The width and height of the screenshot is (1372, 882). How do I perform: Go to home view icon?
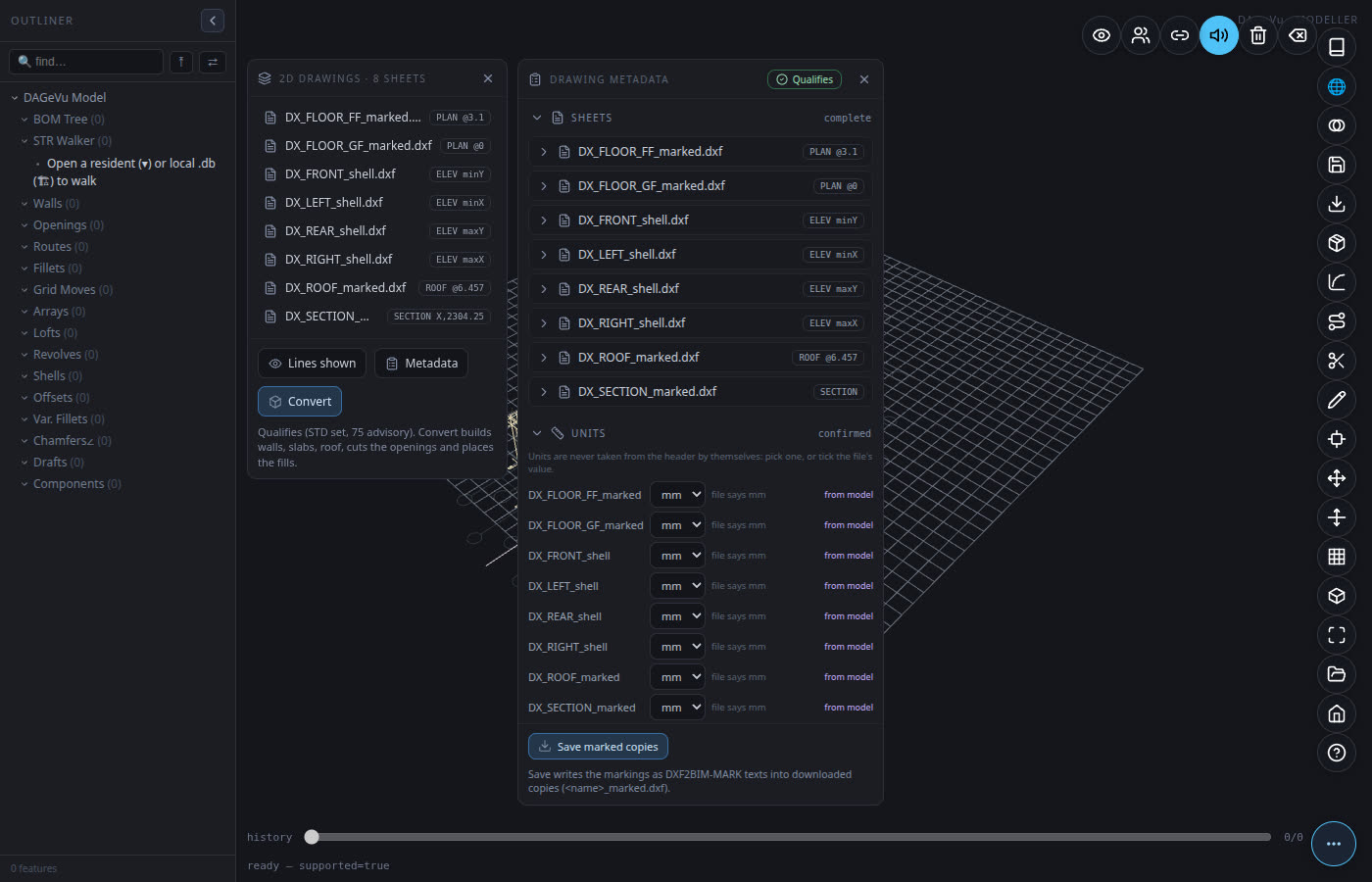(1337, 713)
